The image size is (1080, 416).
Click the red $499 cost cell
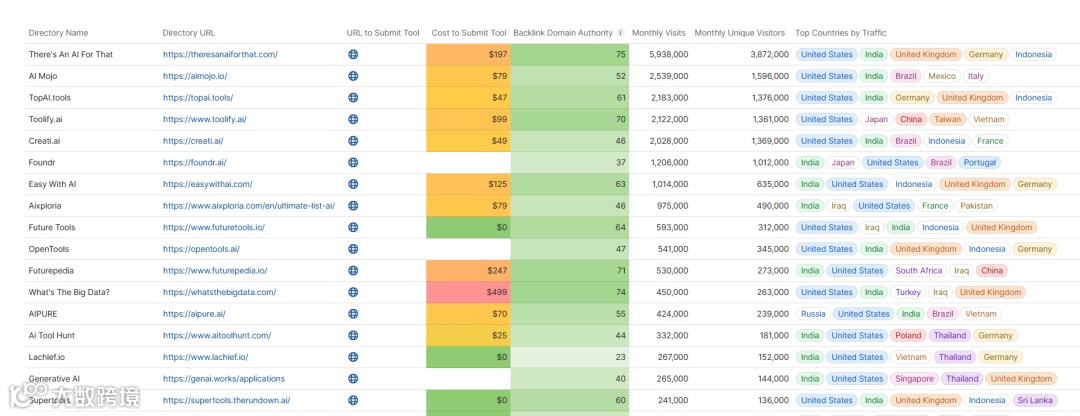(468, 292)
